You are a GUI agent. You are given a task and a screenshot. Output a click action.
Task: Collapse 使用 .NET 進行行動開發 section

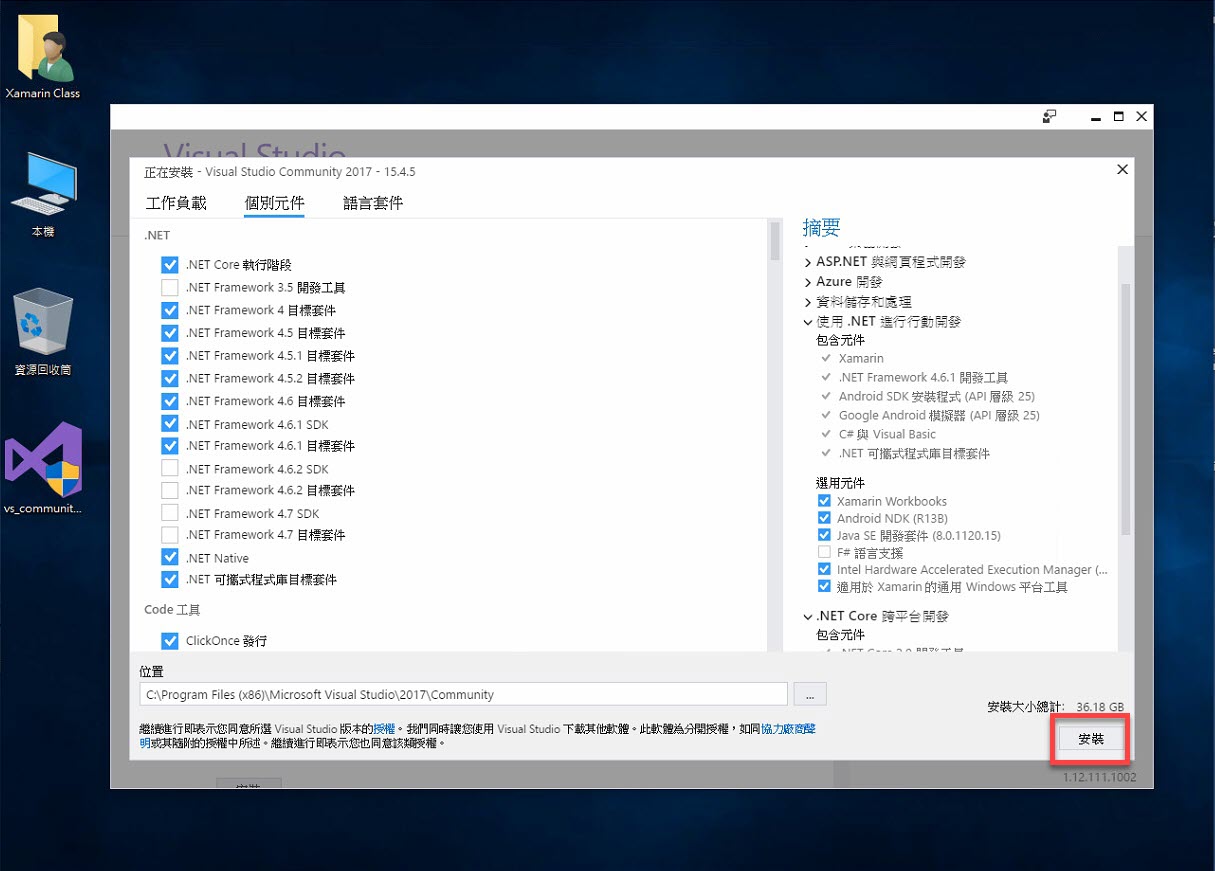click(x=808, y=322)
